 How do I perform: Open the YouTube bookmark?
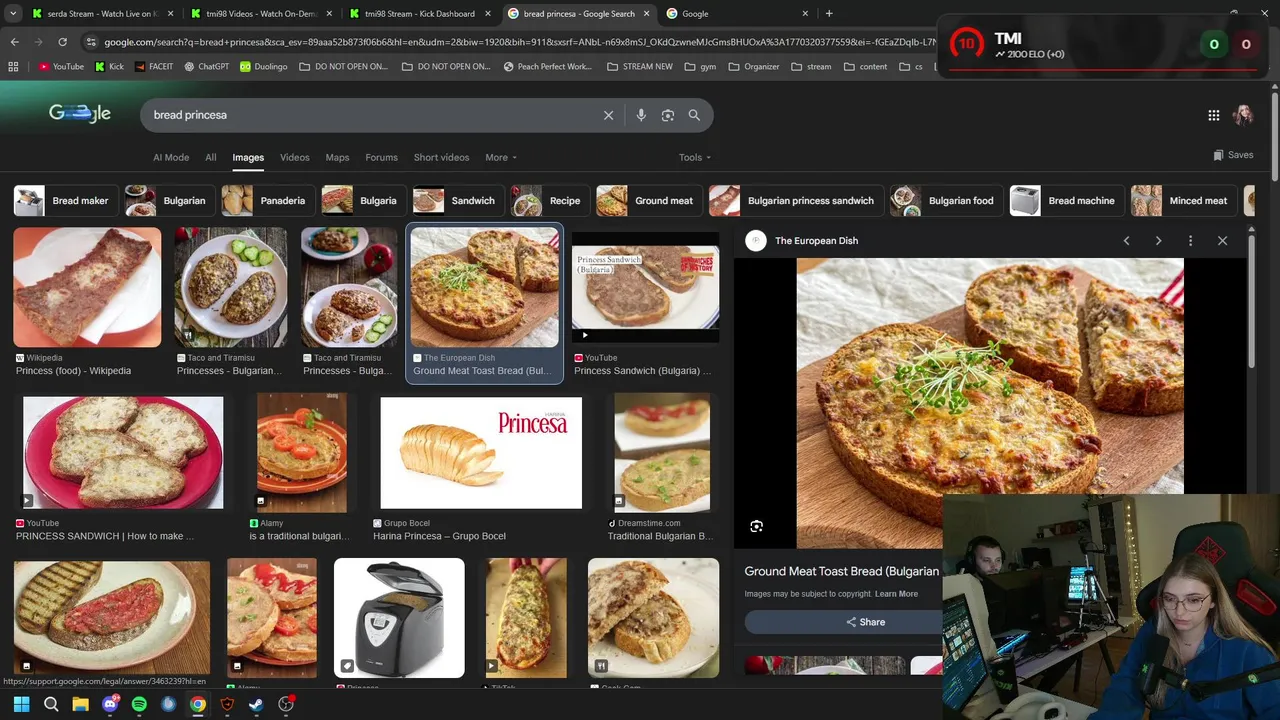pyautogui.click(x=61, y=67)
